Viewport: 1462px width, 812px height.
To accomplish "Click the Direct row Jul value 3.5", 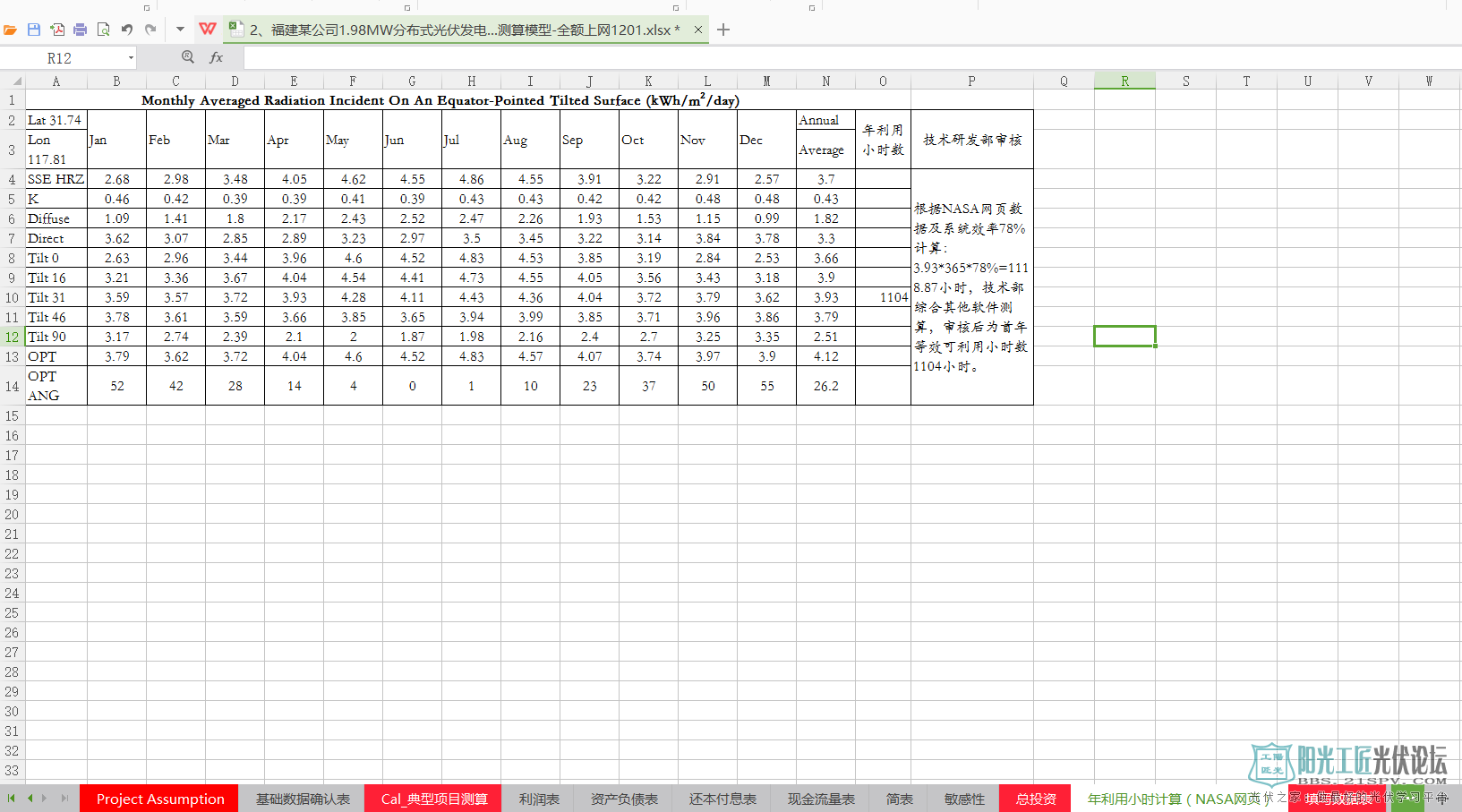I will (471, 238).
